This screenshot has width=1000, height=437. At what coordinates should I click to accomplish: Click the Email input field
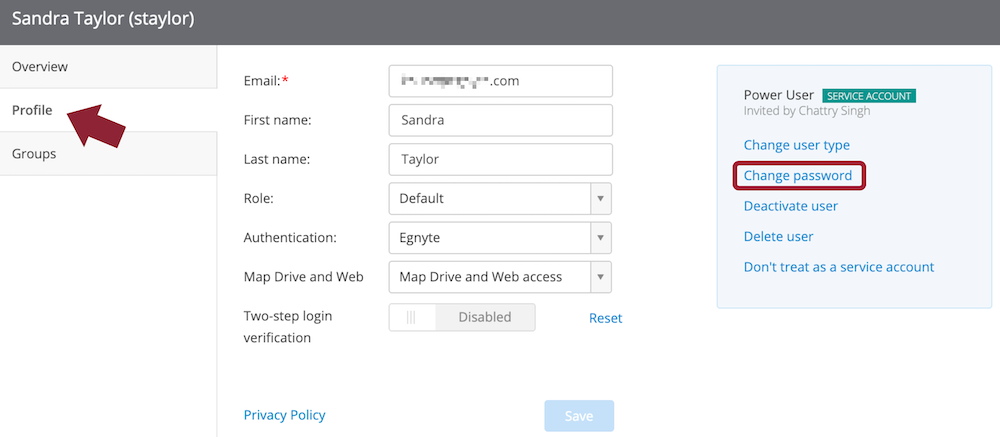[499, 81]
